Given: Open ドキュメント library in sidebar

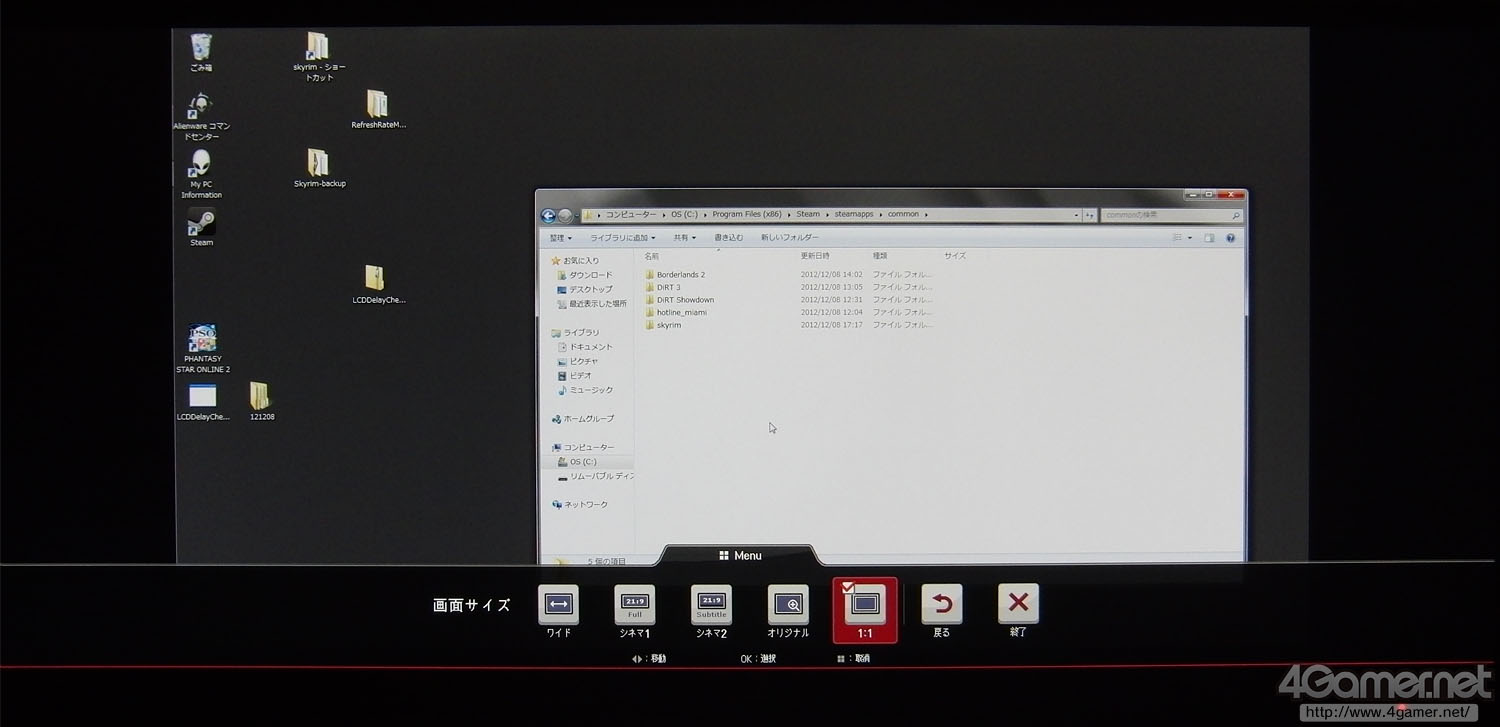Looking at the screenshot, I should tap(585, 347).
